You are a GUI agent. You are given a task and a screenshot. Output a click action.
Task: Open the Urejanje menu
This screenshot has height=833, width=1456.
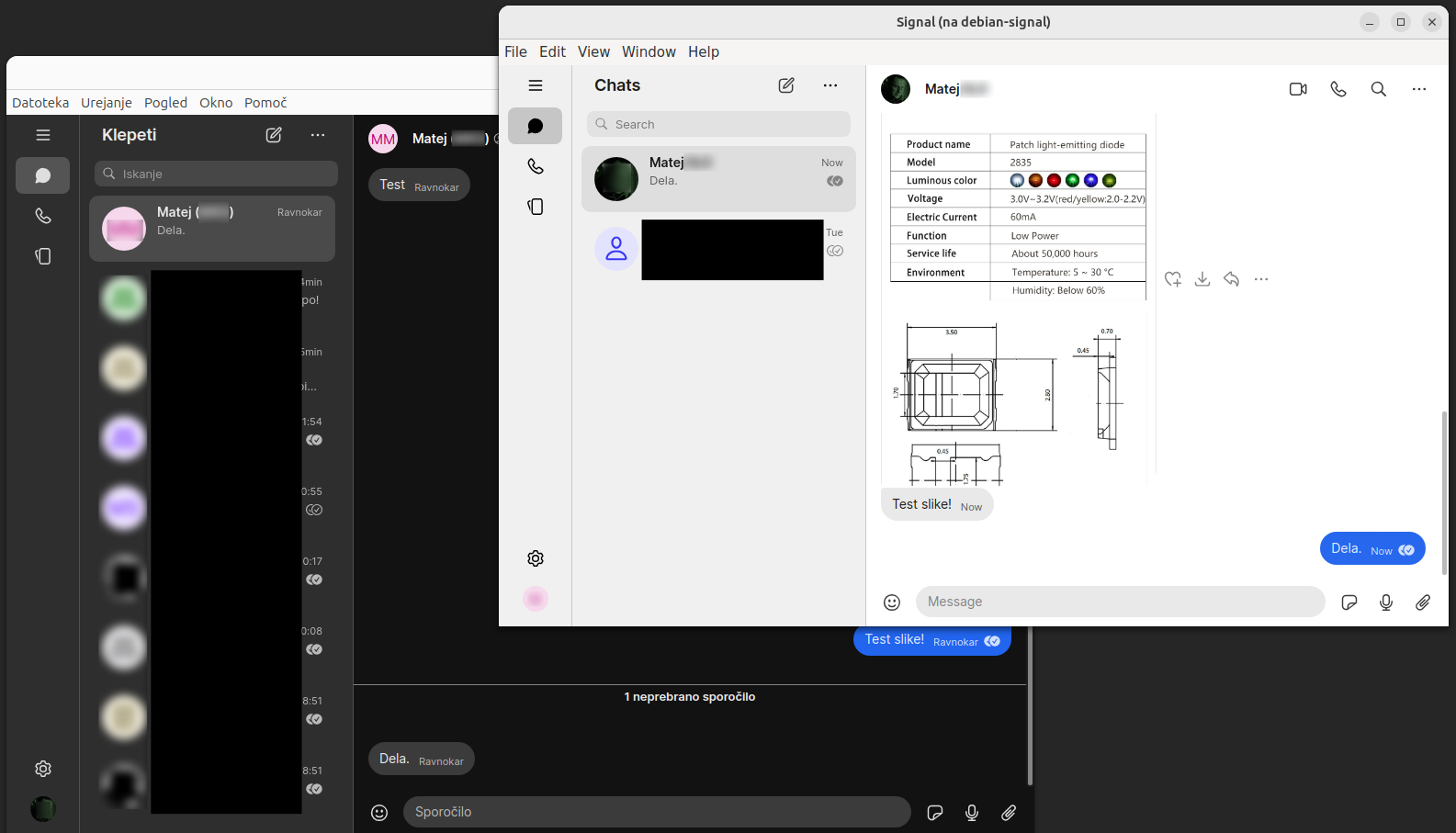click(107, 103)
